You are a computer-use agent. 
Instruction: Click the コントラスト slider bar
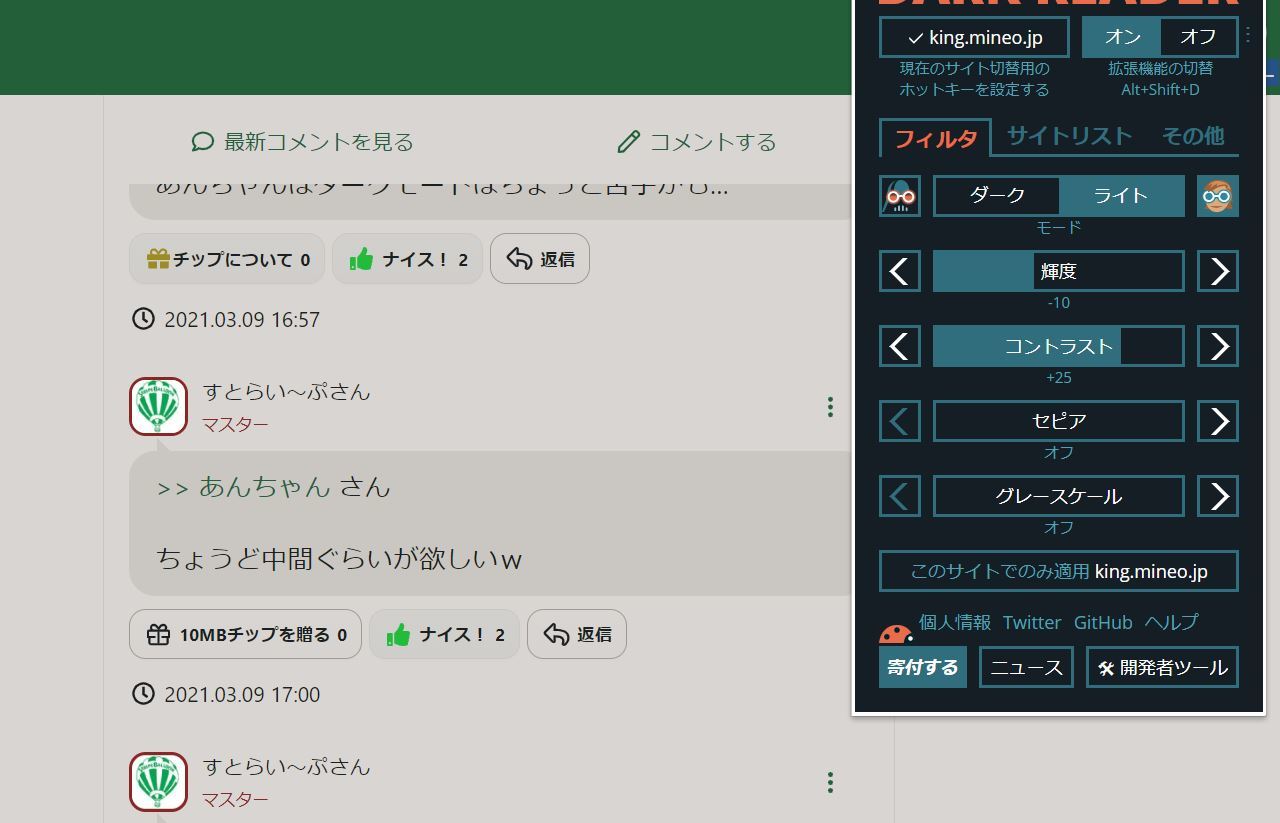coord(1059,346)
